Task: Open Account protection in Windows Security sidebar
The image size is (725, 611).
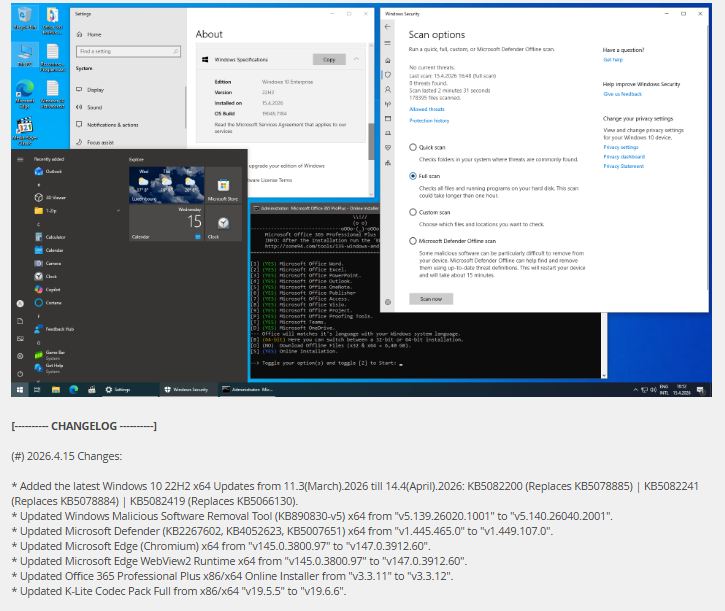Action: pyautogui.click(x=387, y=89)
